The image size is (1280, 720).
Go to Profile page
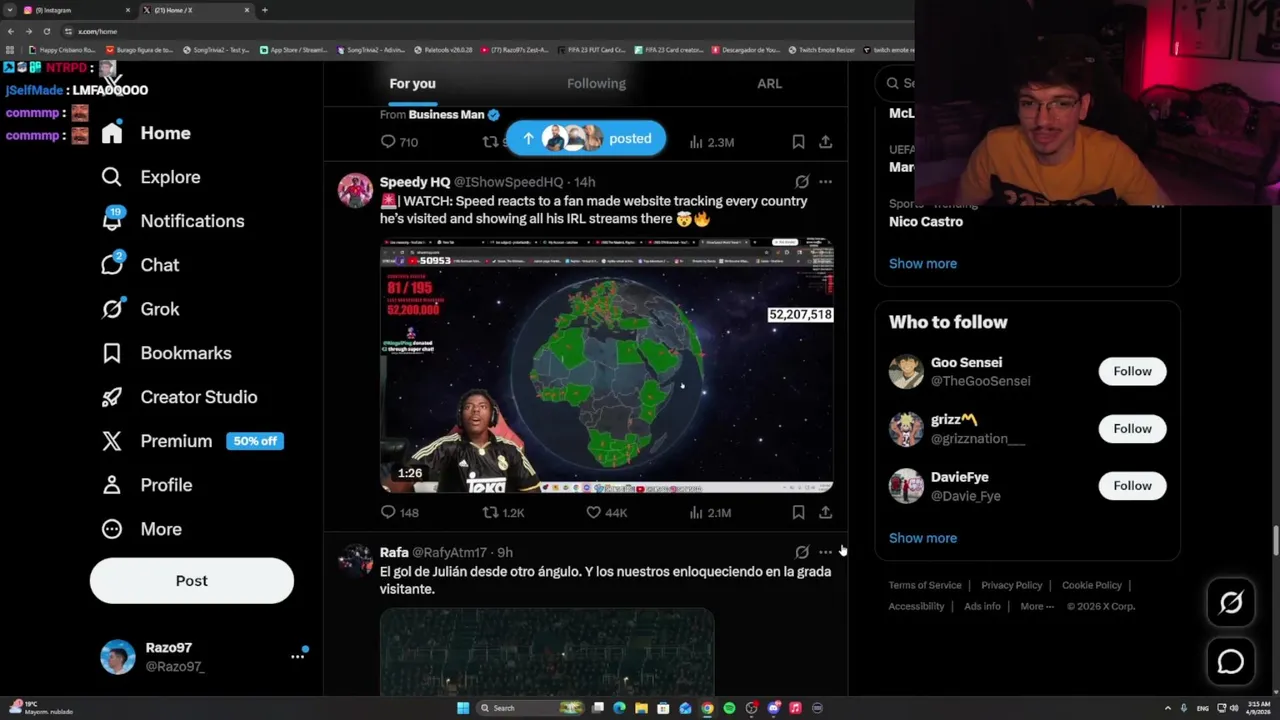pyautogui.click(x=146, y=485)
